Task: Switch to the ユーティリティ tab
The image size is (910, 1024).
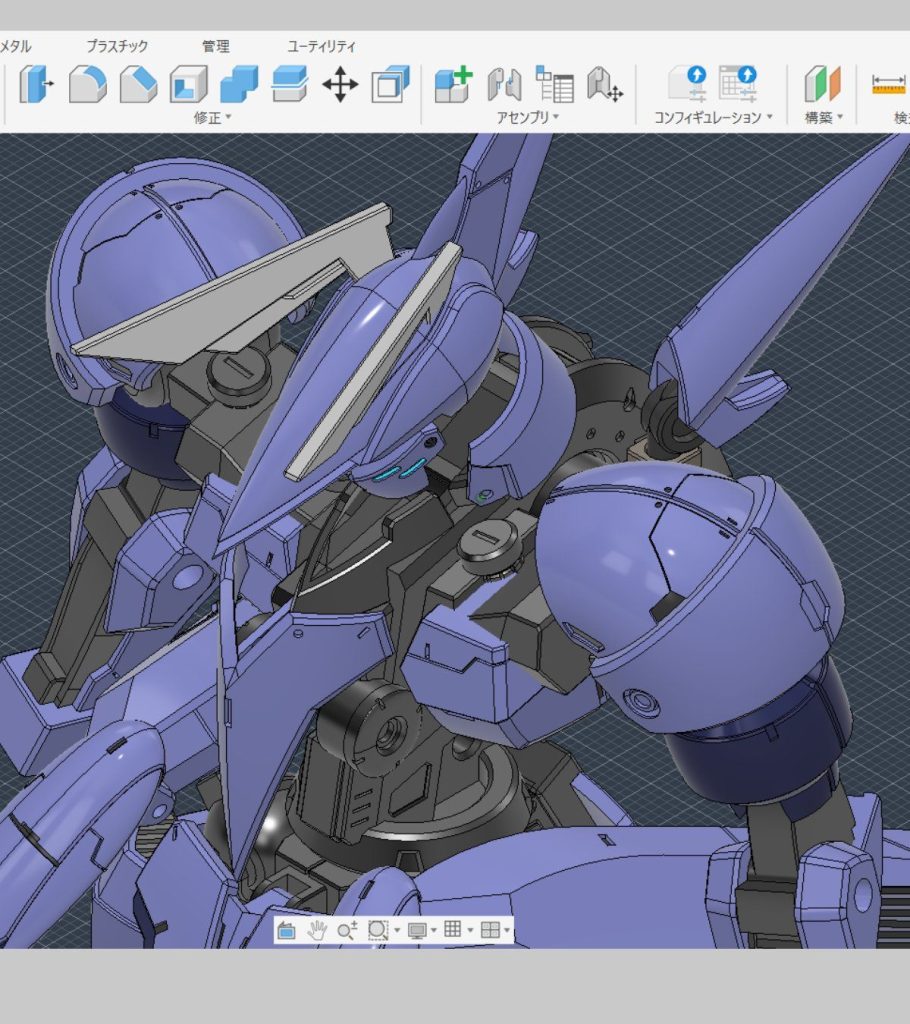Action: [321, 46]
